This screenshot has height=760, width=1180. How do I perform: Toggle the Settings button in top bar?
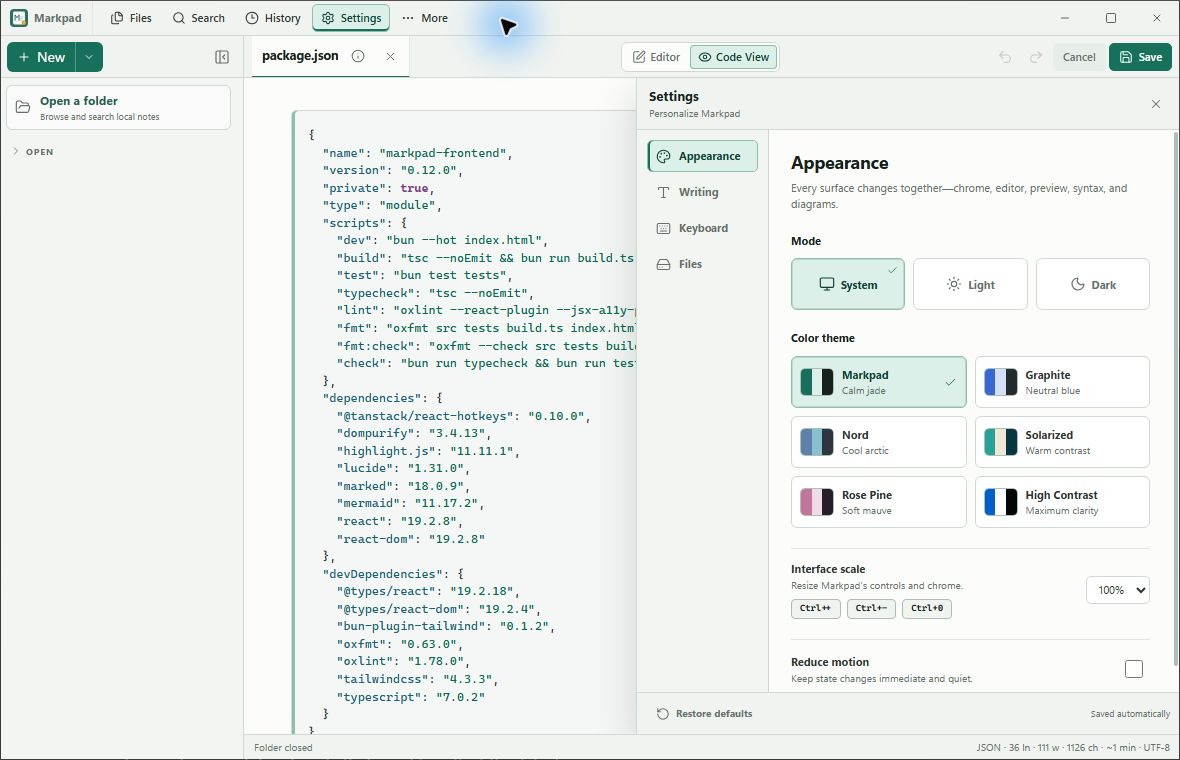click(x=351, y=18)
